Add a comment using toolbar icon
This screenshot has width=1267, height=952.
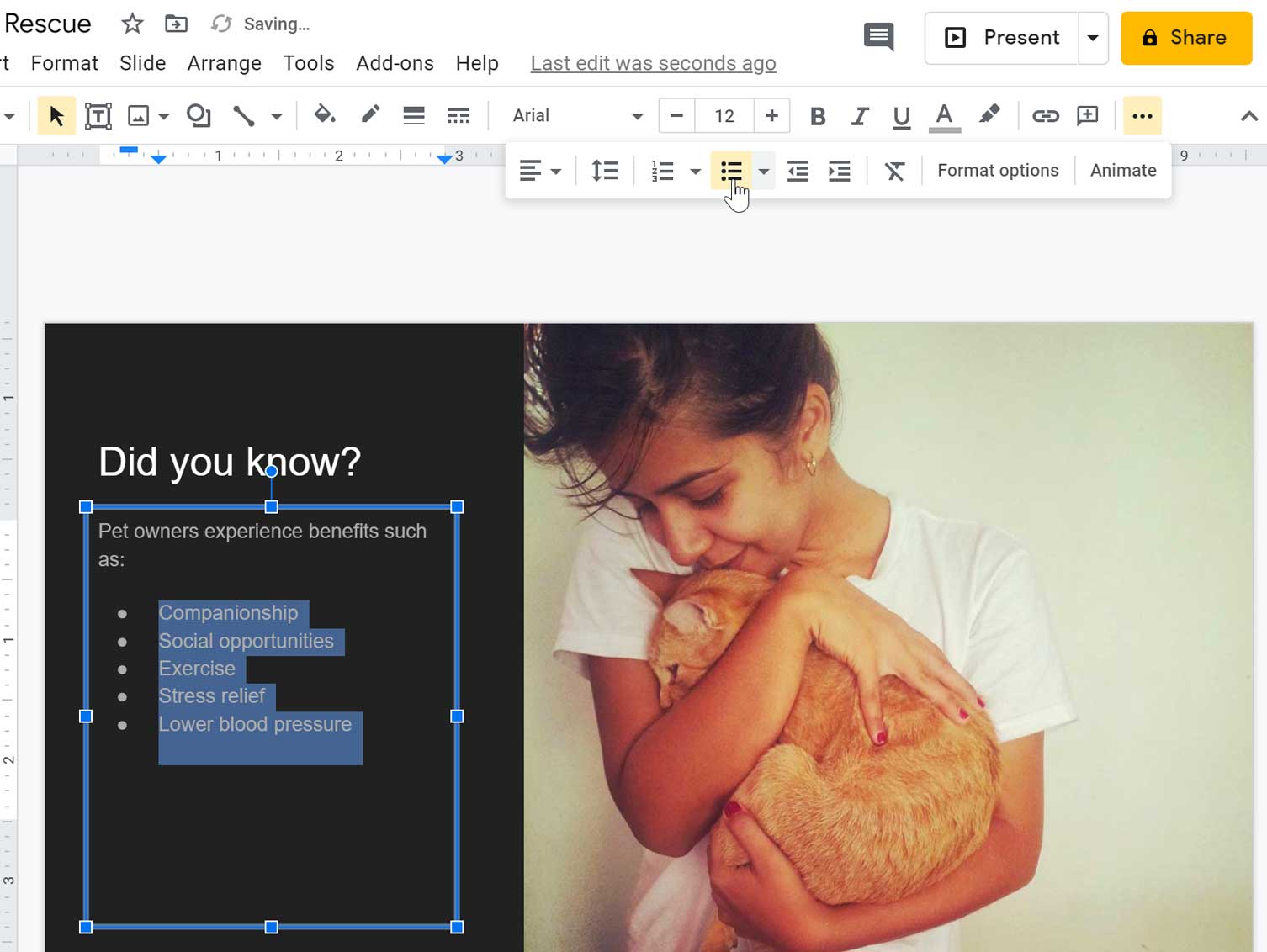tap(1088, 116)
